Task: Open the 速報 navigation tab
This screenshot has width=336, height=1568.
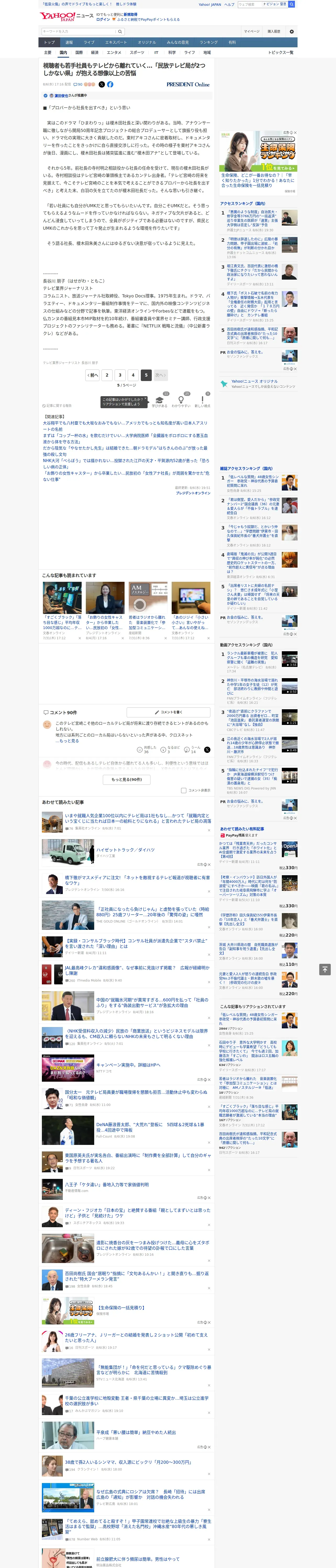Action: pos(69,43)
